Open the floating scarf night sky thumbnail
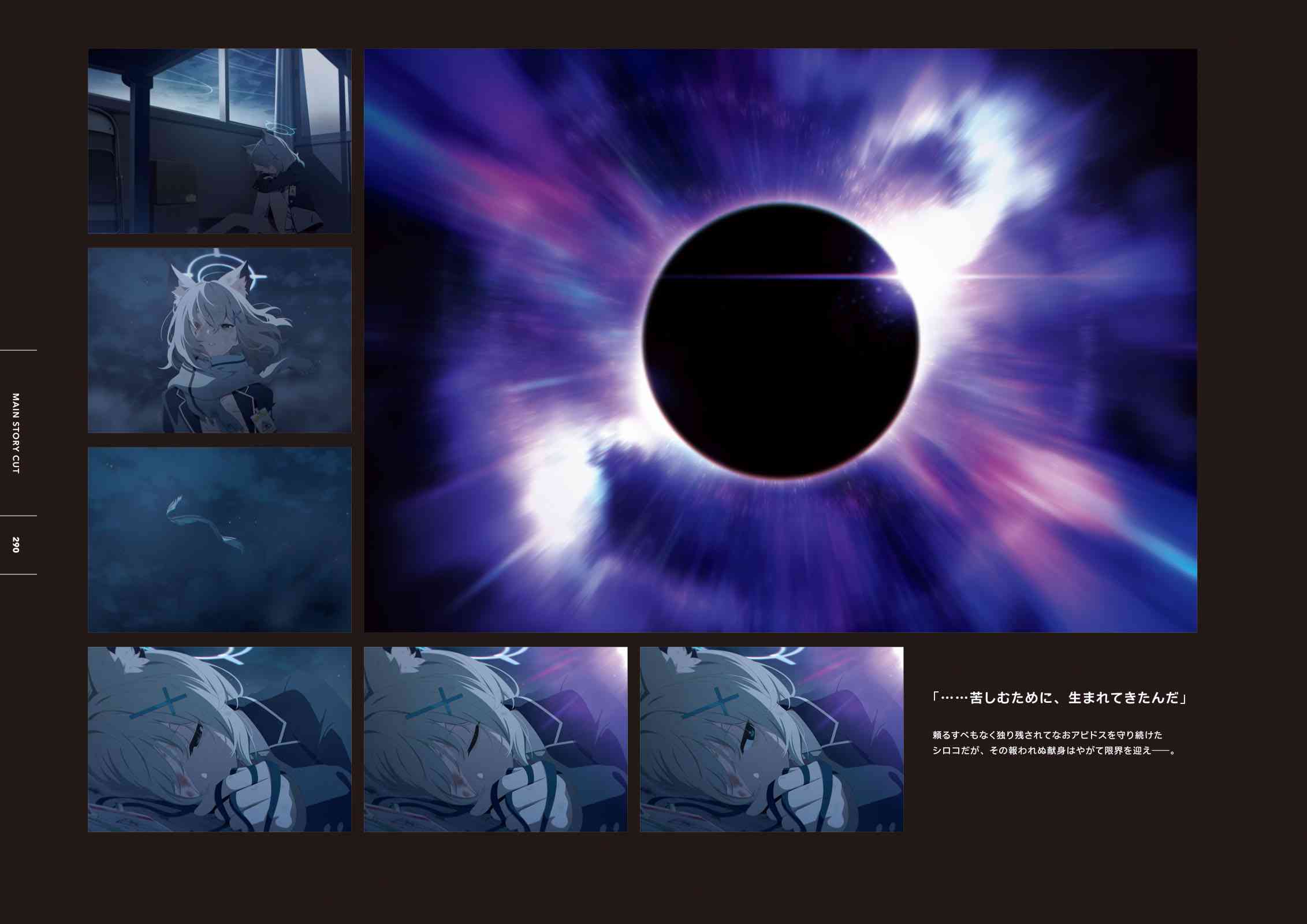1307x924 pixels. point(219,539)
